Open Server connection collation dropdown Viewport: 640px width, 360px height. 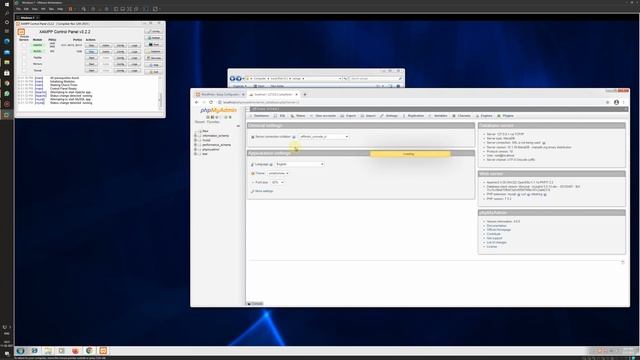pos(324,137)
